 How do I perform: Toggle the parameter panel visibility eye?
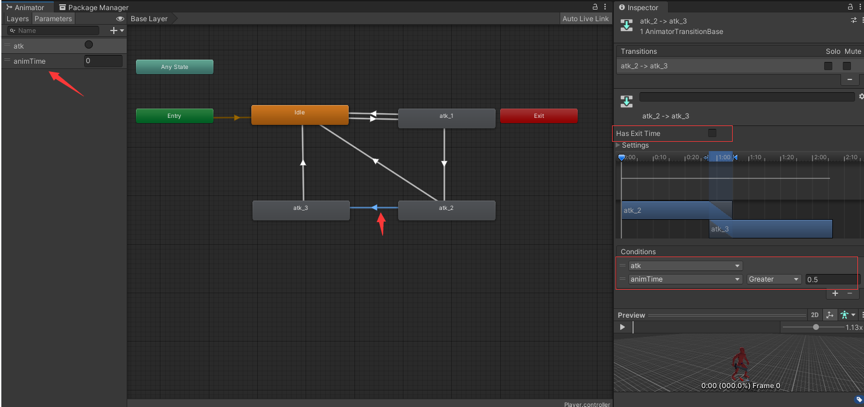coord(120,19)
